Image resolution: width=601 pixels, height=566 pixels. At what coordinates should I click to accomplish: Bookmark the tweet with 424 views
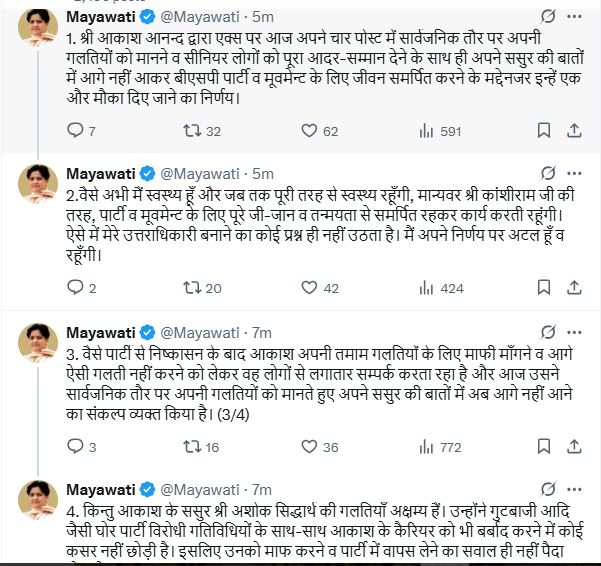point(544,288)
